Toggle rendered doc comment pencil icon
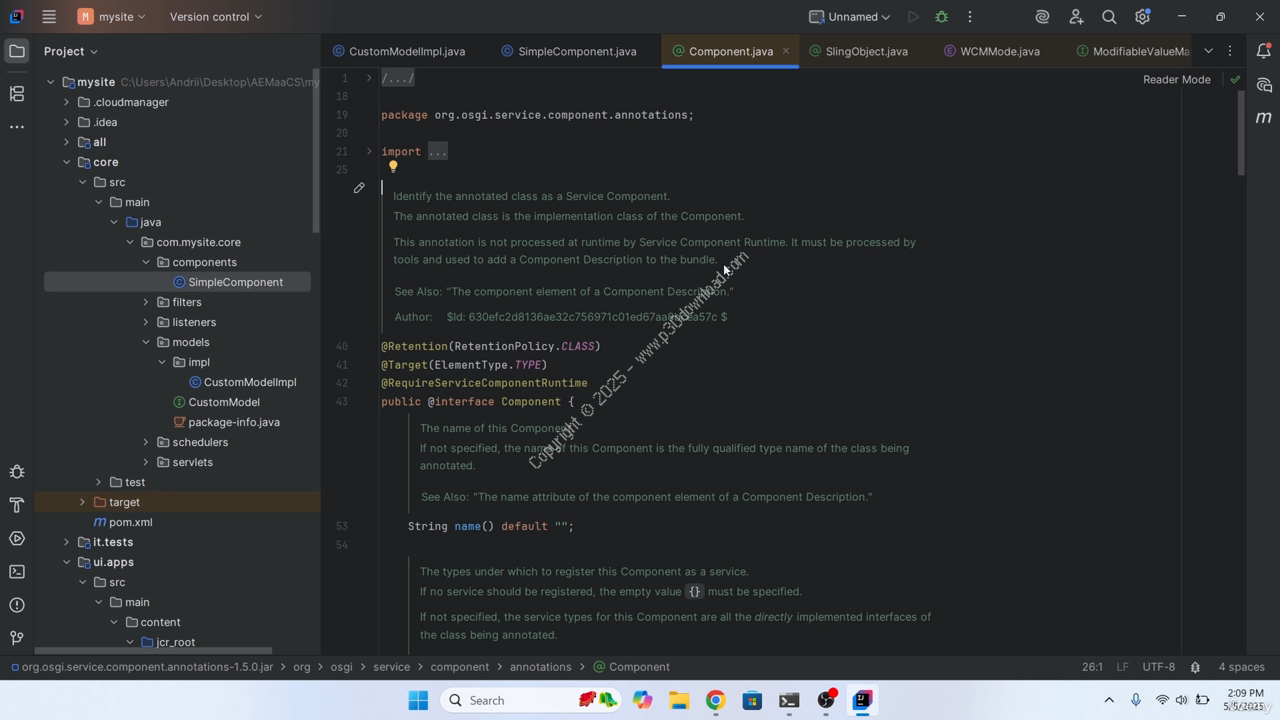 point(359,188)
